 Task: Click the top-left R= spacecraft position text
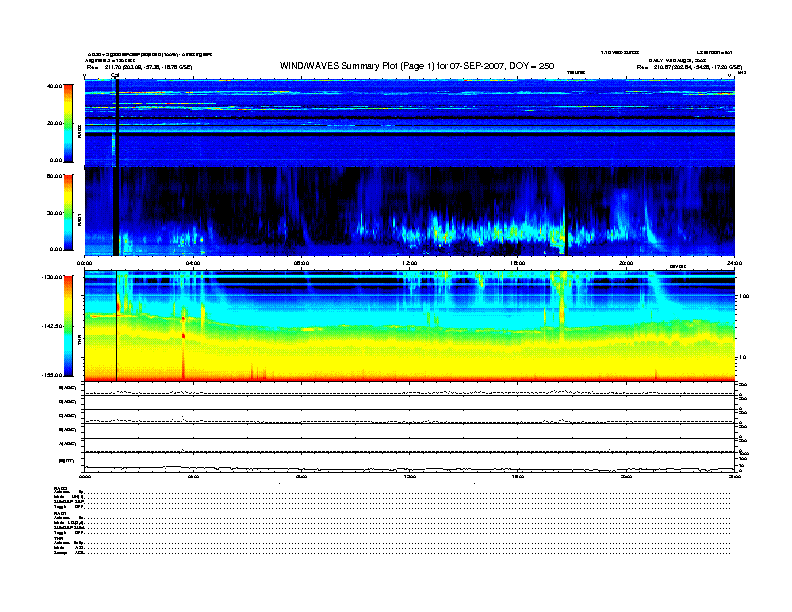pyautogui.click(x=139, y=67)
